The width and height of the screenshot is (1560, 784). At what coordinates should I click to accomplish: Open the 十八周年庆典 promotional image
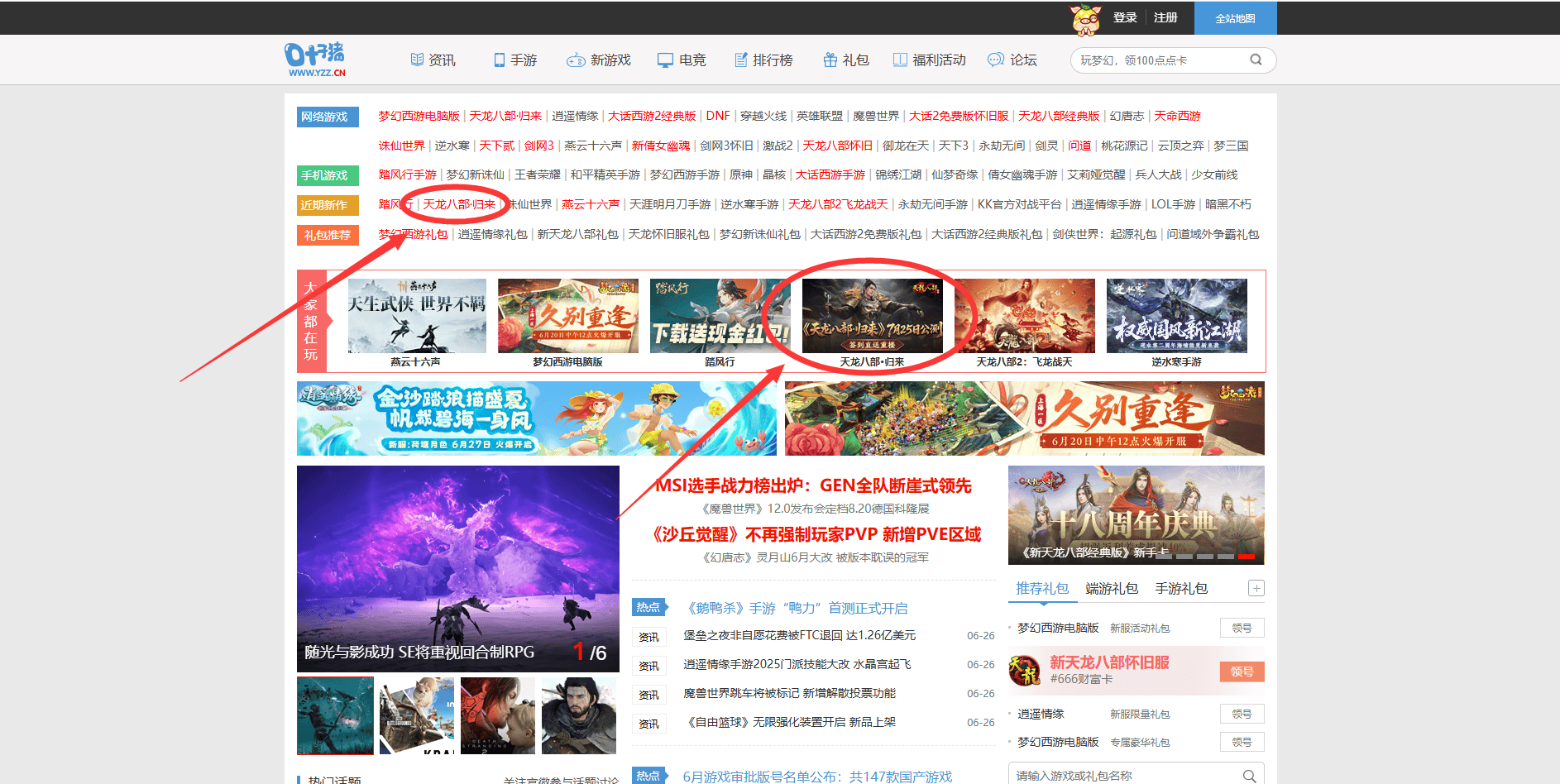click(1137, 515)
